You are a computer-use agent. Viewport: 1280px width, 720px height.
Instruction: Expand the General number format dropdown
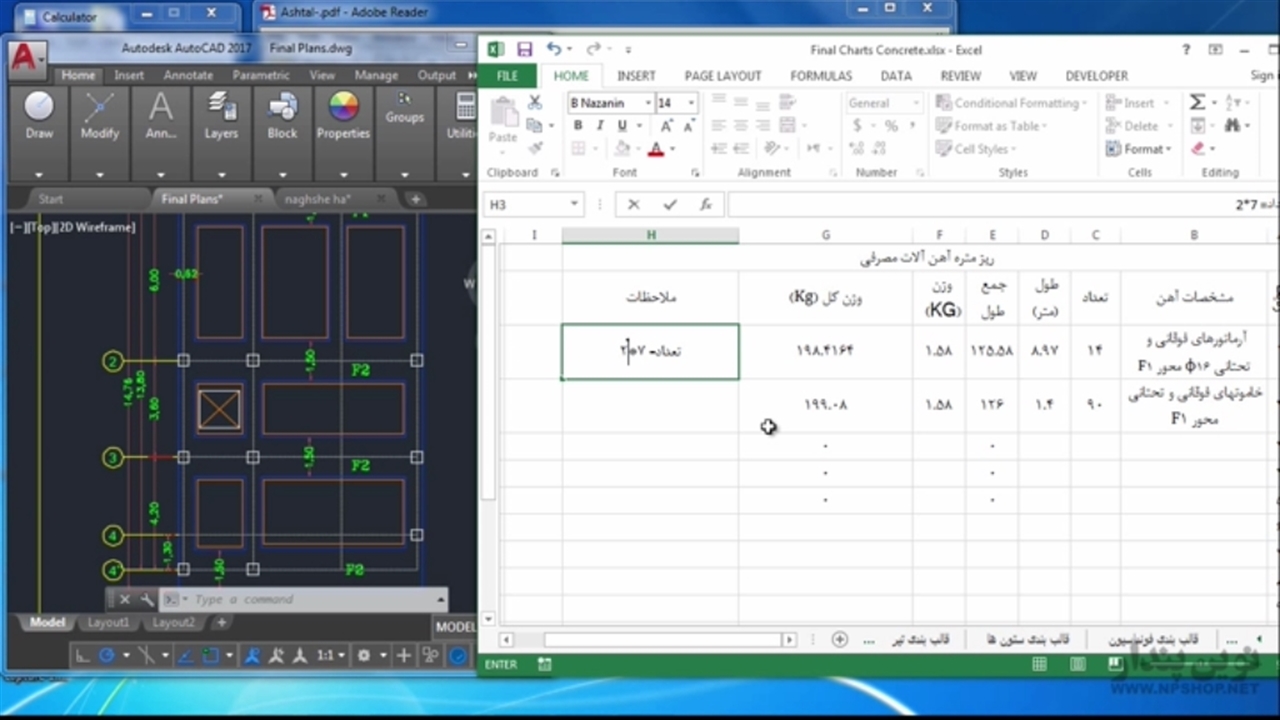pyautogui.click(x=915, y=103)
